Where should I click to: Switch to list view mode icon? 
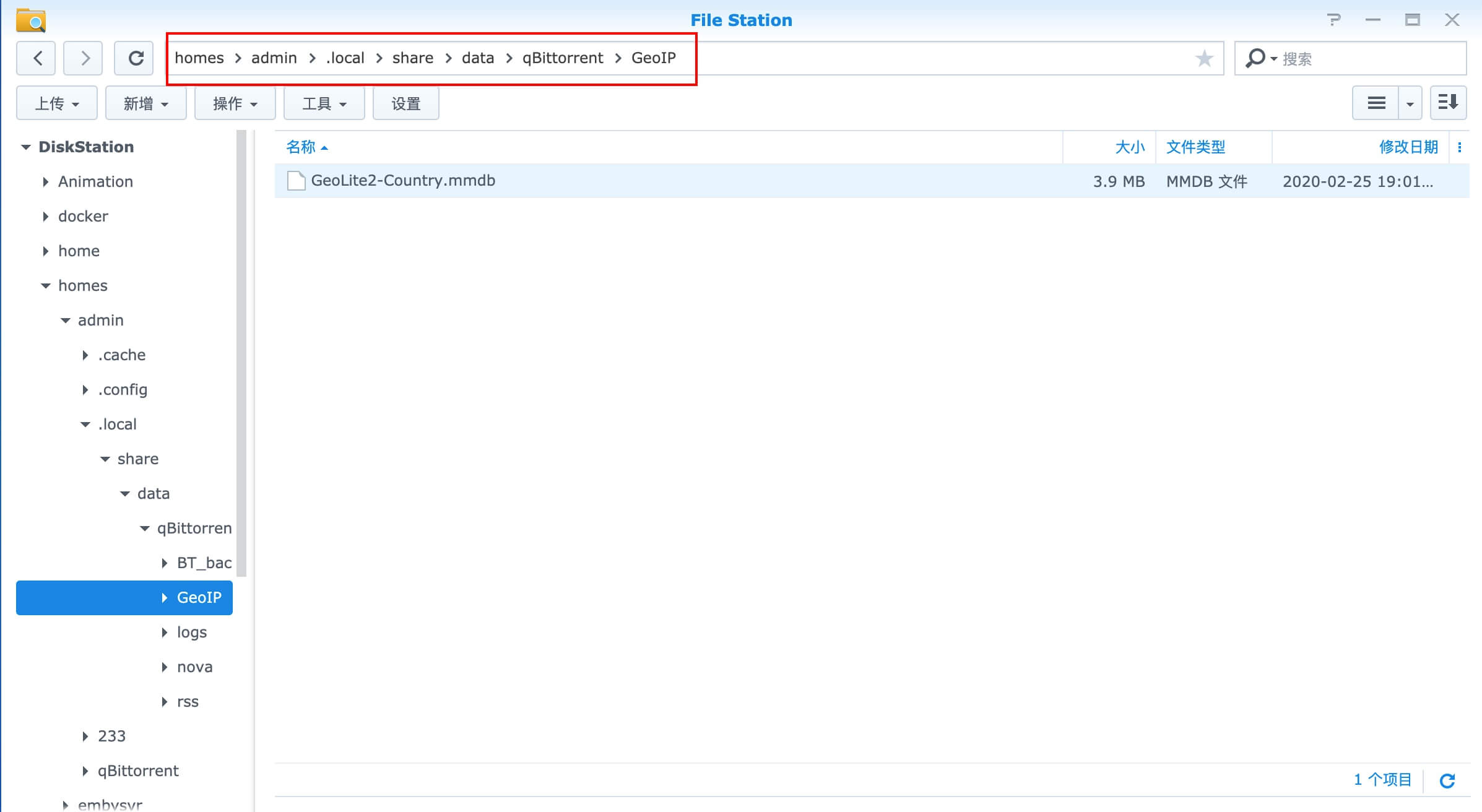coord(1376,103)
